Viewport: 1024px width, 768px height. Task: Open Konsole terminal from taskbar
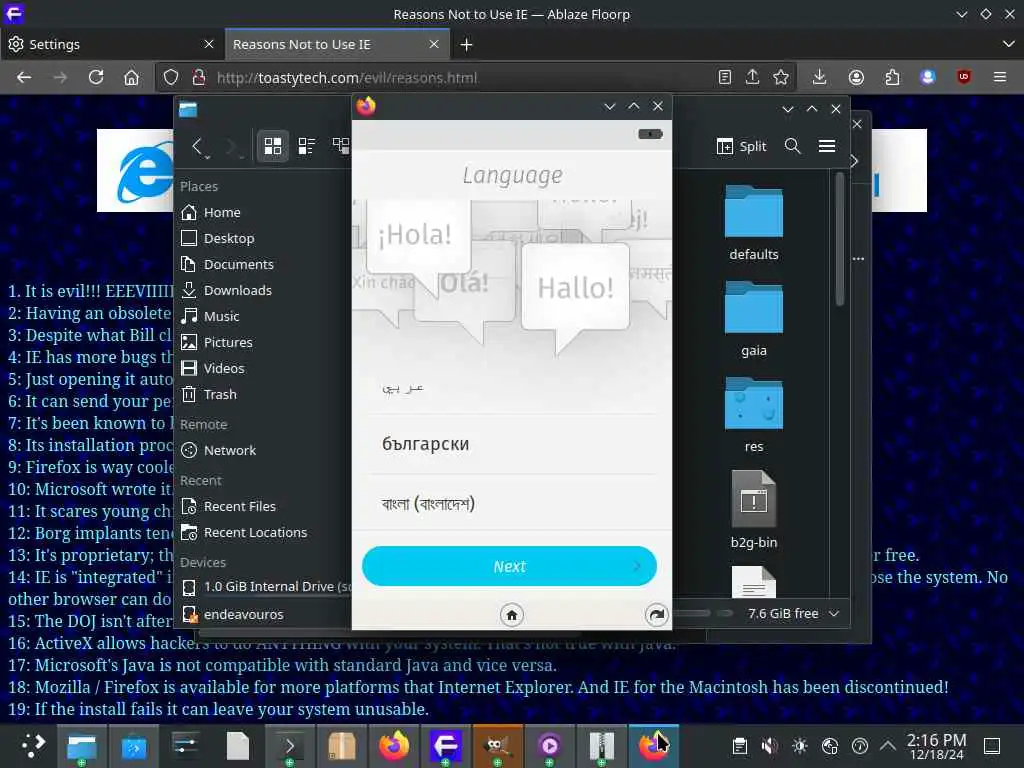(289, 746)
